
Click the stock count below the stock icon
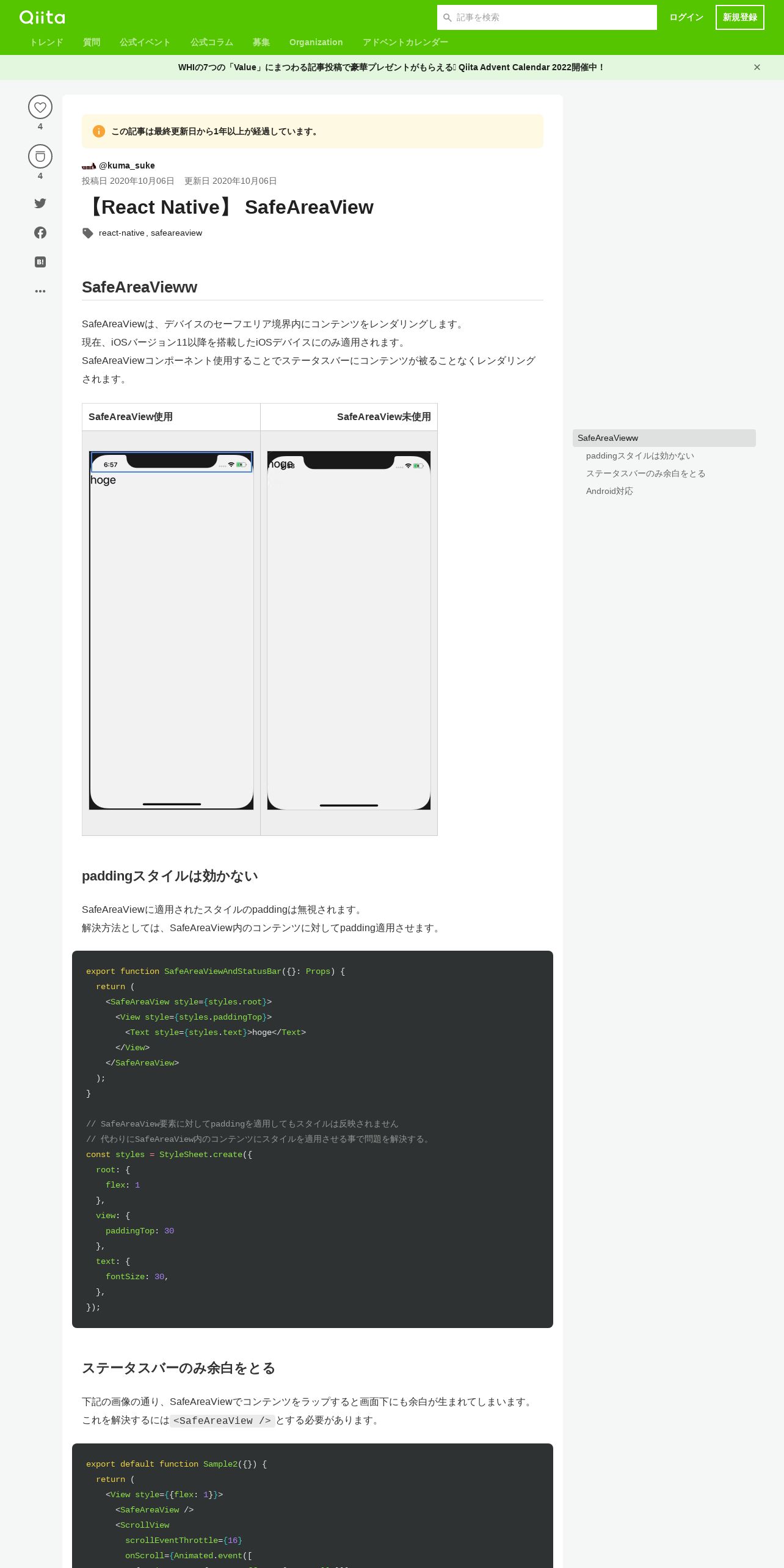pyautogui.click(x=40, y=176)
